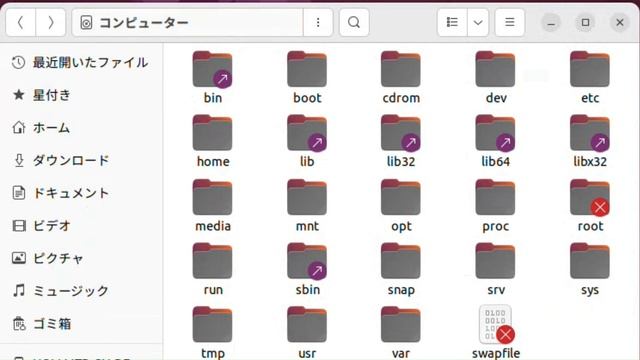Select the mnt folder icon
Image resolution: width=640 pixels, height=360 pixels.
tap(307, 198)
